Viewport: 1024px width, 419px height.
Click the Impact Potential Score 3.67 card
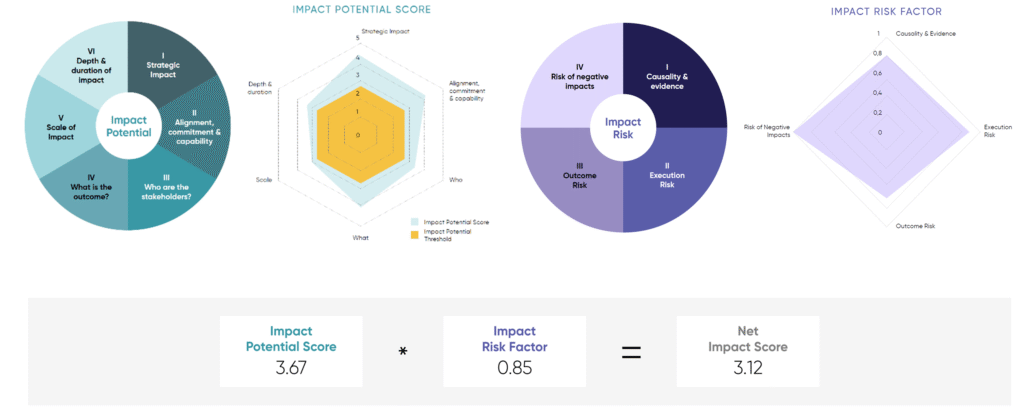tap(290, 351)
